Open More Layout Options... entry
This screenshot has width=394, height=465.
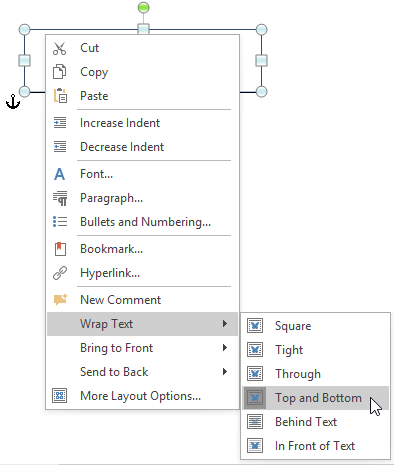tap(142, 396)
